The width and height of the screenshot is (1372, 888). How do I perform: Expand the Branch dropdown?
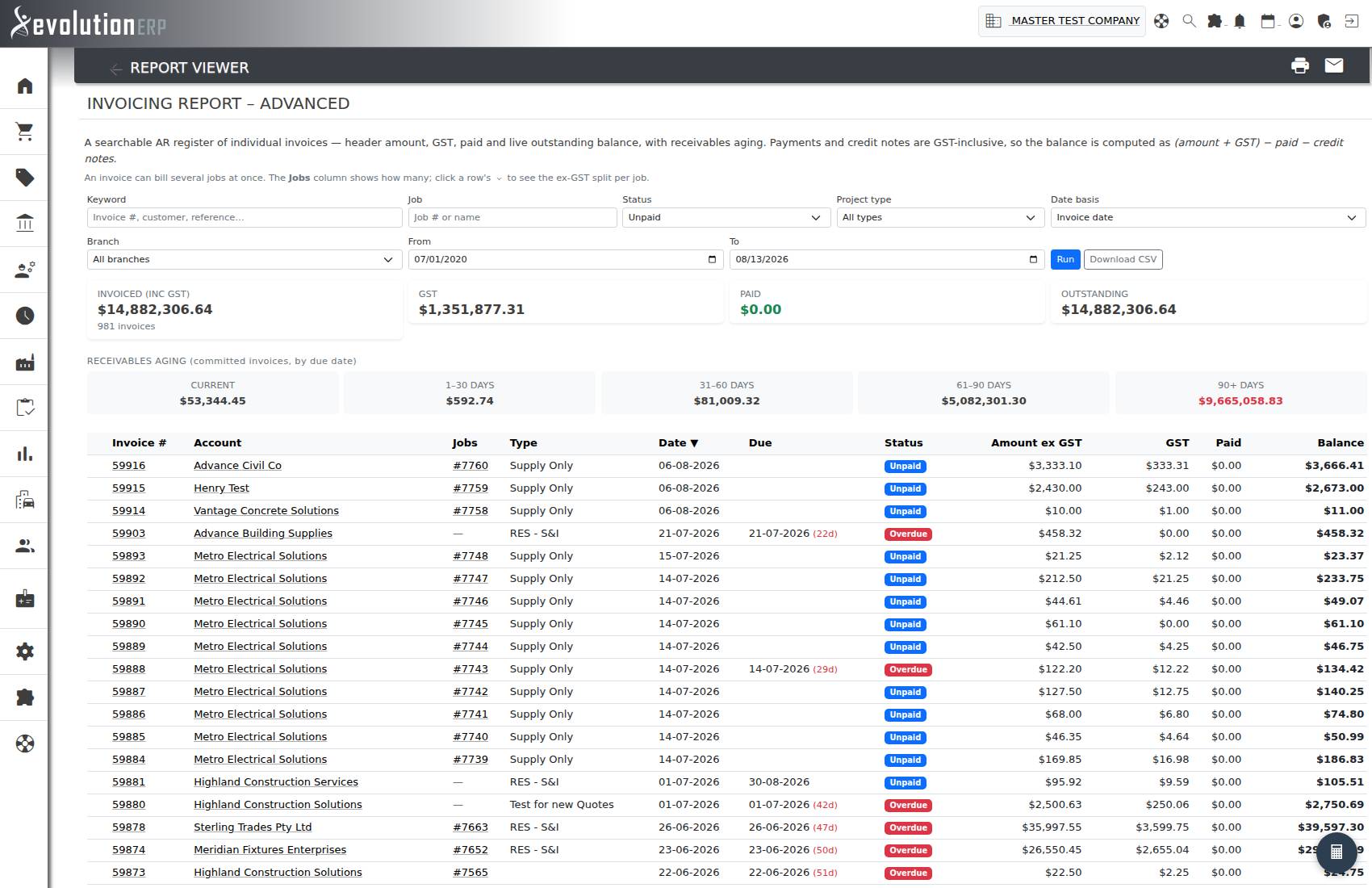click(x=245, y=259)
